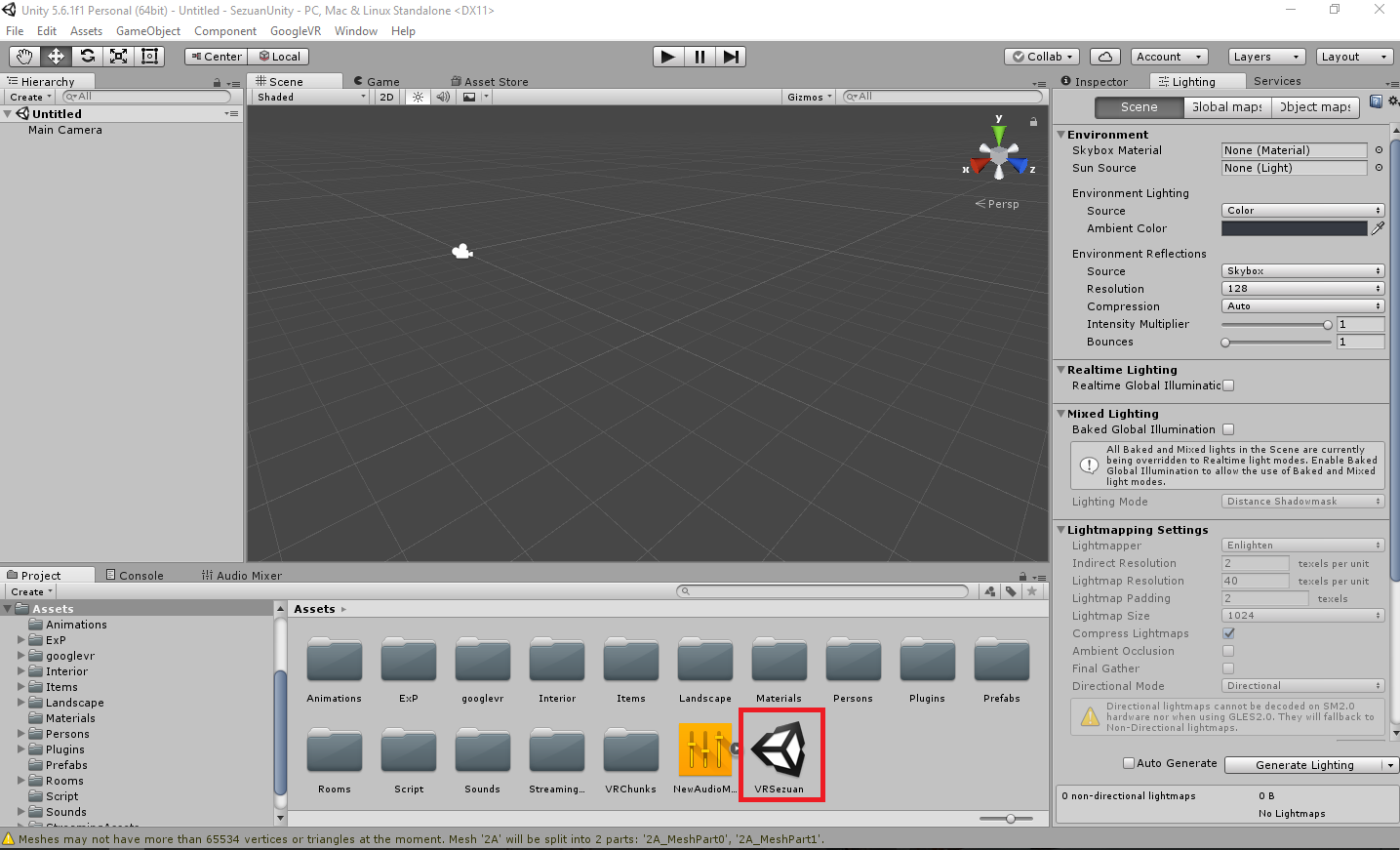
Task: Switch to the Asset Store tab
Action: coord(490,82)
